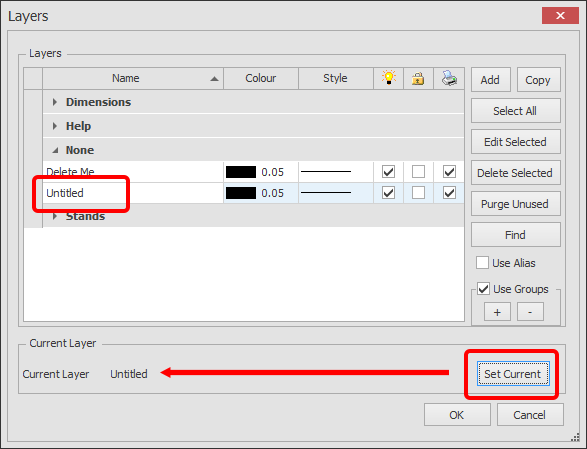Collapse all groups with minus button

530,312
